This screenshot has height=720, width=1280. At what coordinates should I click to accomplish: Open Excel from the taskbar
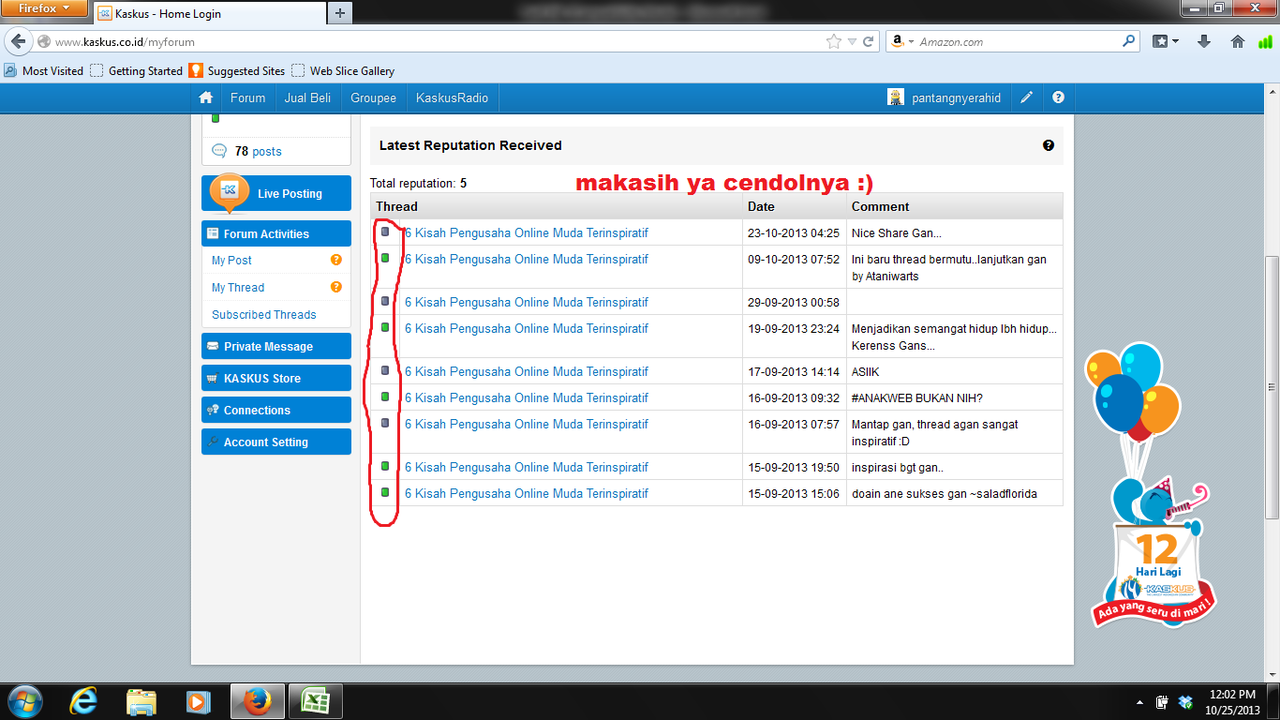316,702
